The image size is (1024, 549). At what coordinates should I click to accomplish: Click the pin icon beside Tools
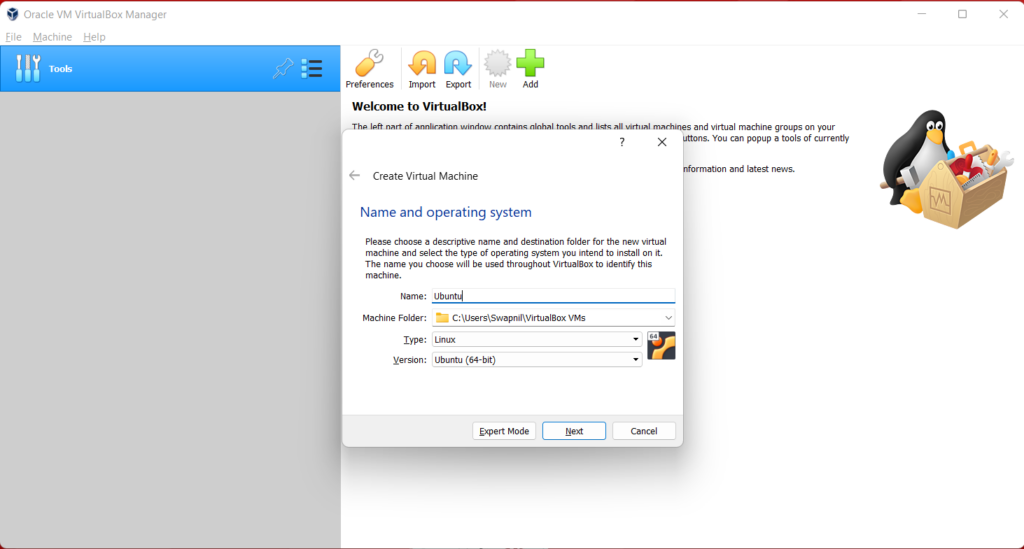[283, 69]
